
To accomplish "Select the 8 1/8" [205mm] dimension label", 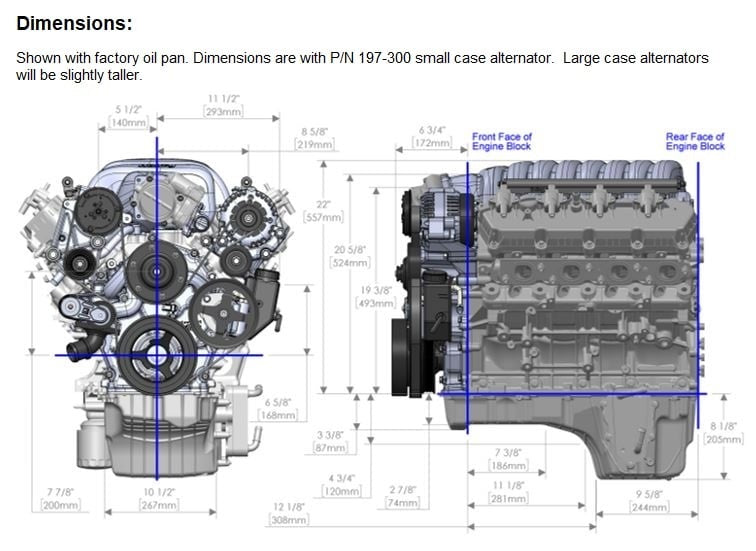I will tap(723, 432).
